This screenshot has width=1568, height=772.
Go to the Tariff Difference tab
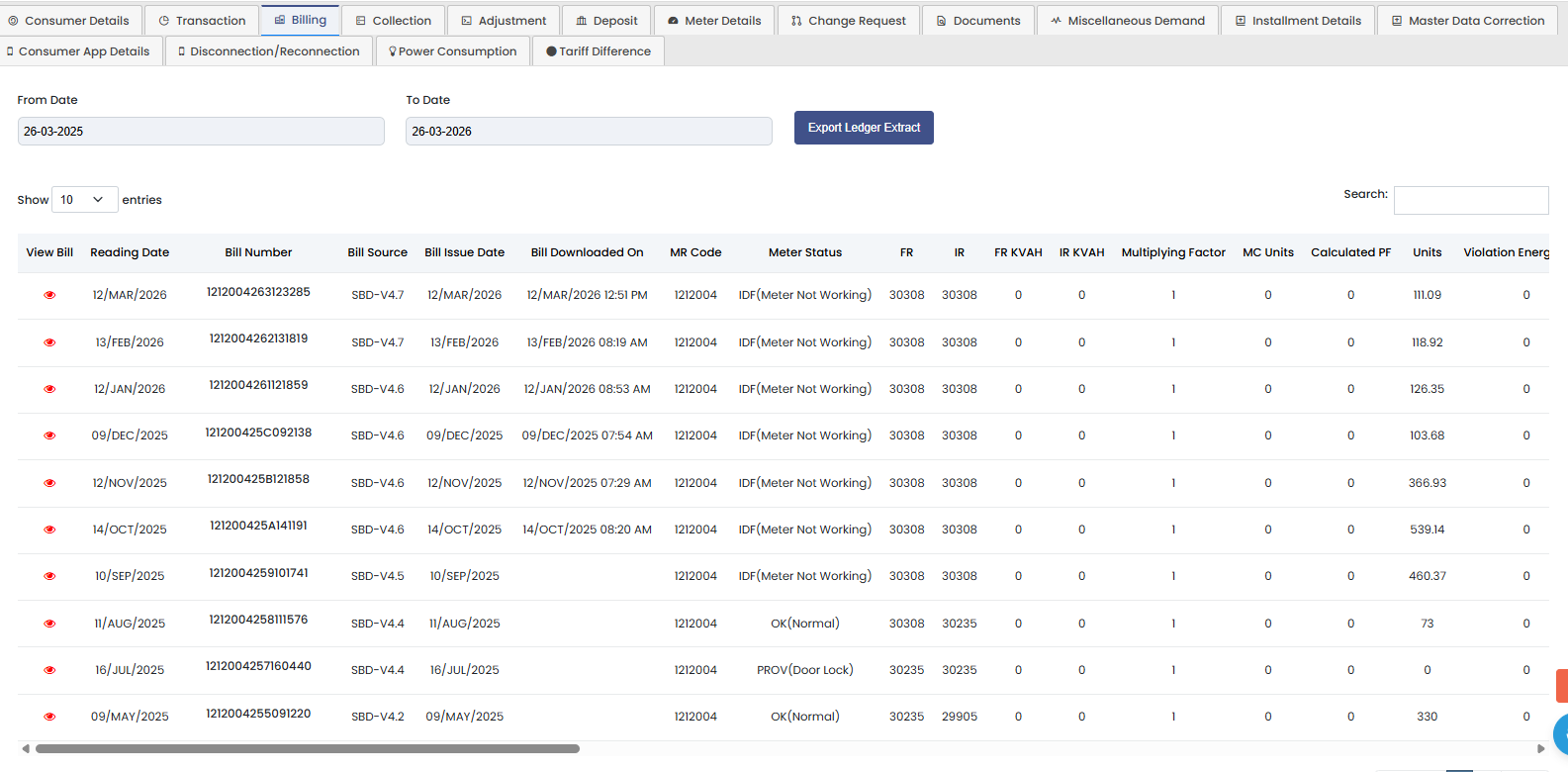pos(599,51)
